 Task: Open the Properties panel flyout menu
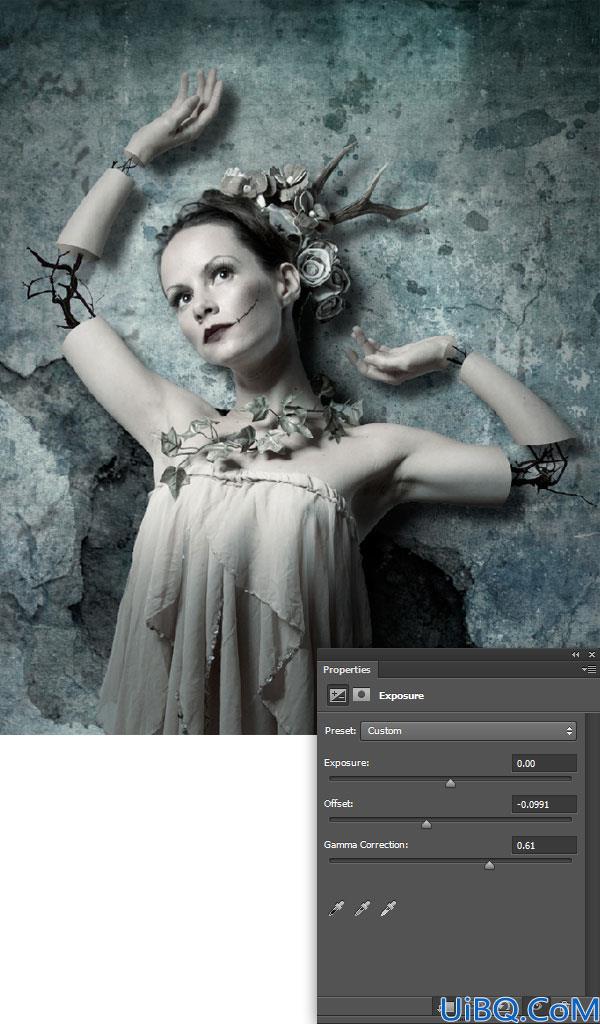589,669
